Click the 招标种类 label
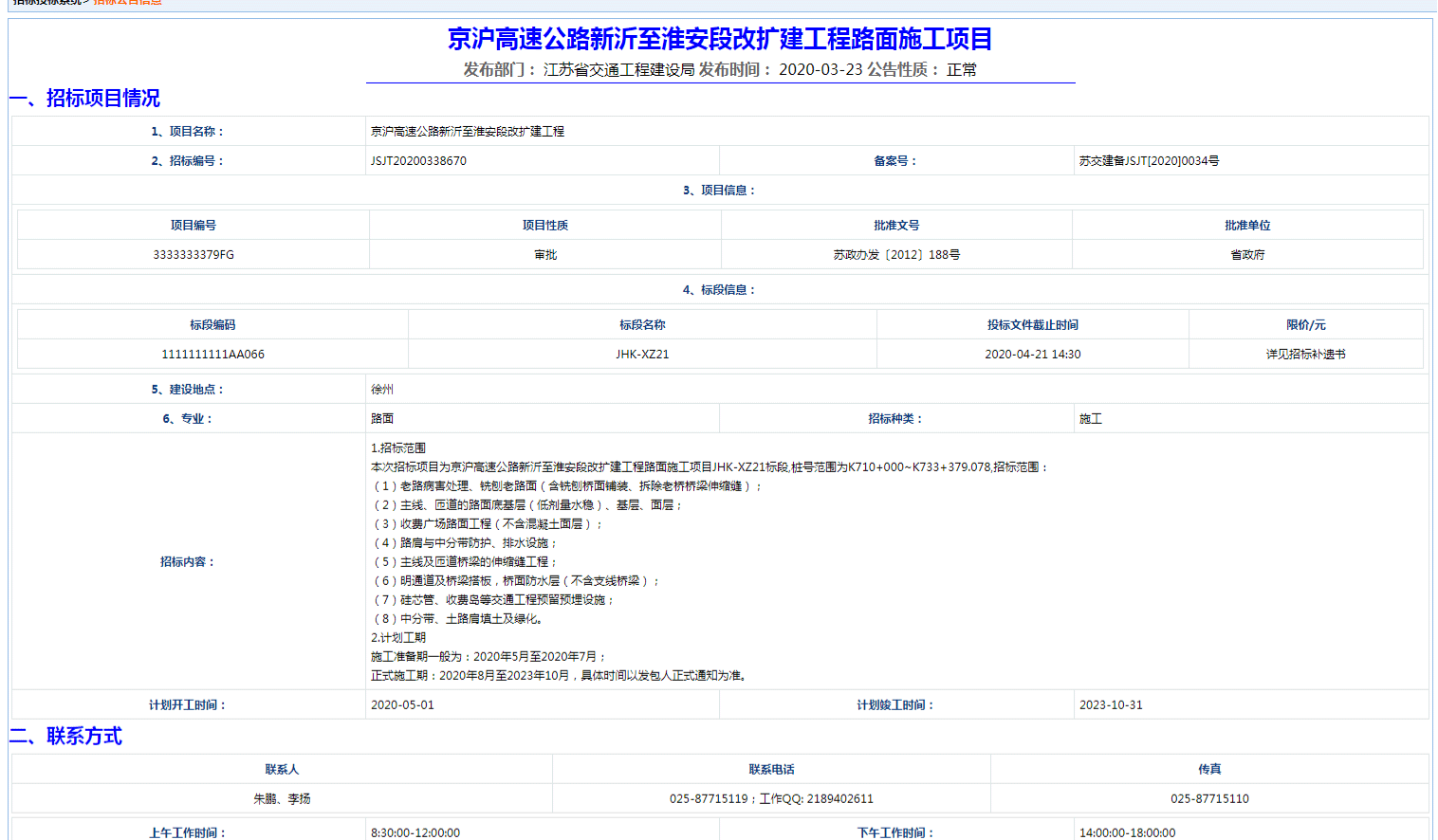1438x840 pixels. click(x=895, y=419)
